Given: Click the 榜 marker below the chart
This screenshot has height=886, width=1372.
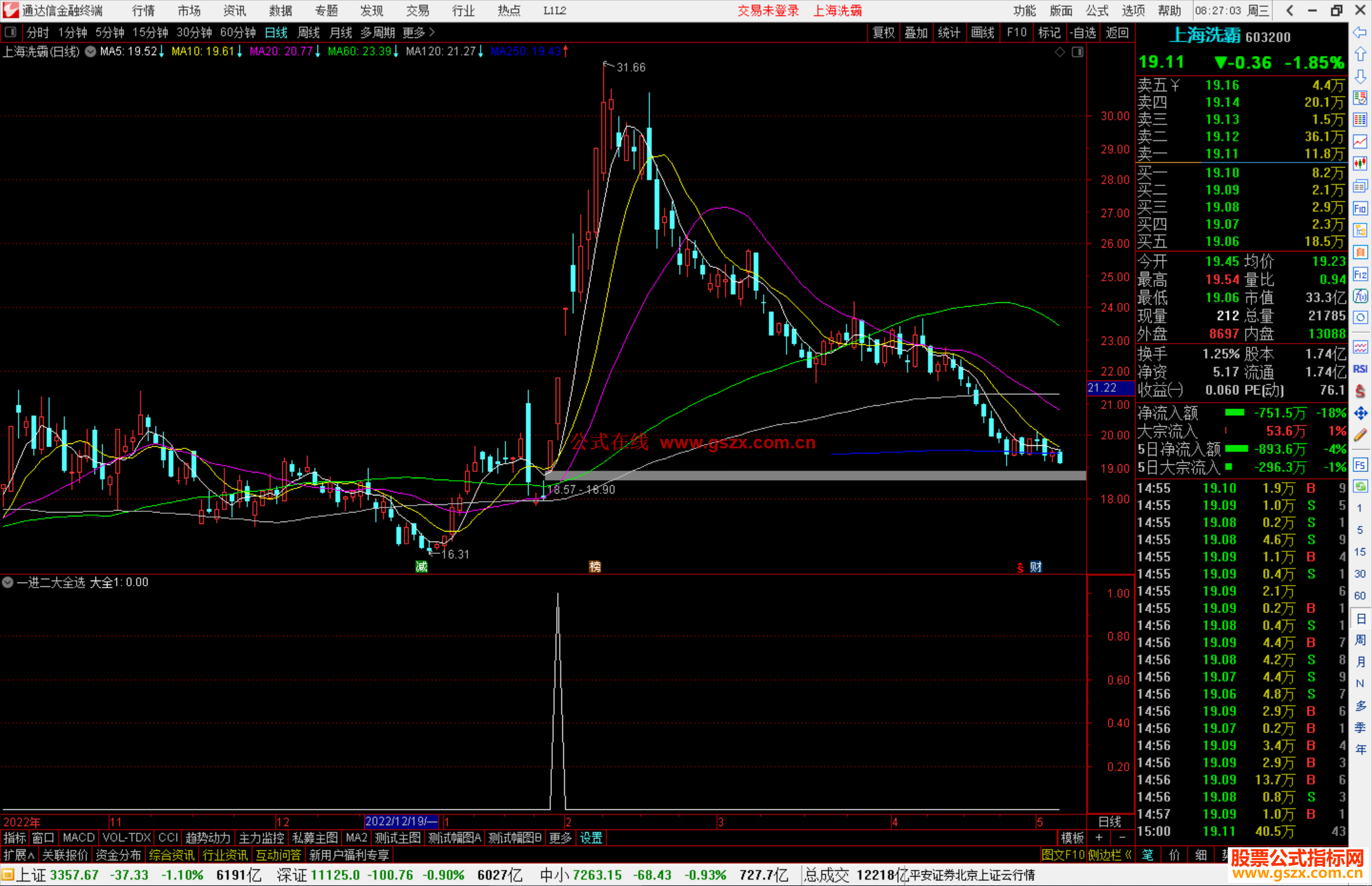Looking at the screenshot, I should pos(595,567).
